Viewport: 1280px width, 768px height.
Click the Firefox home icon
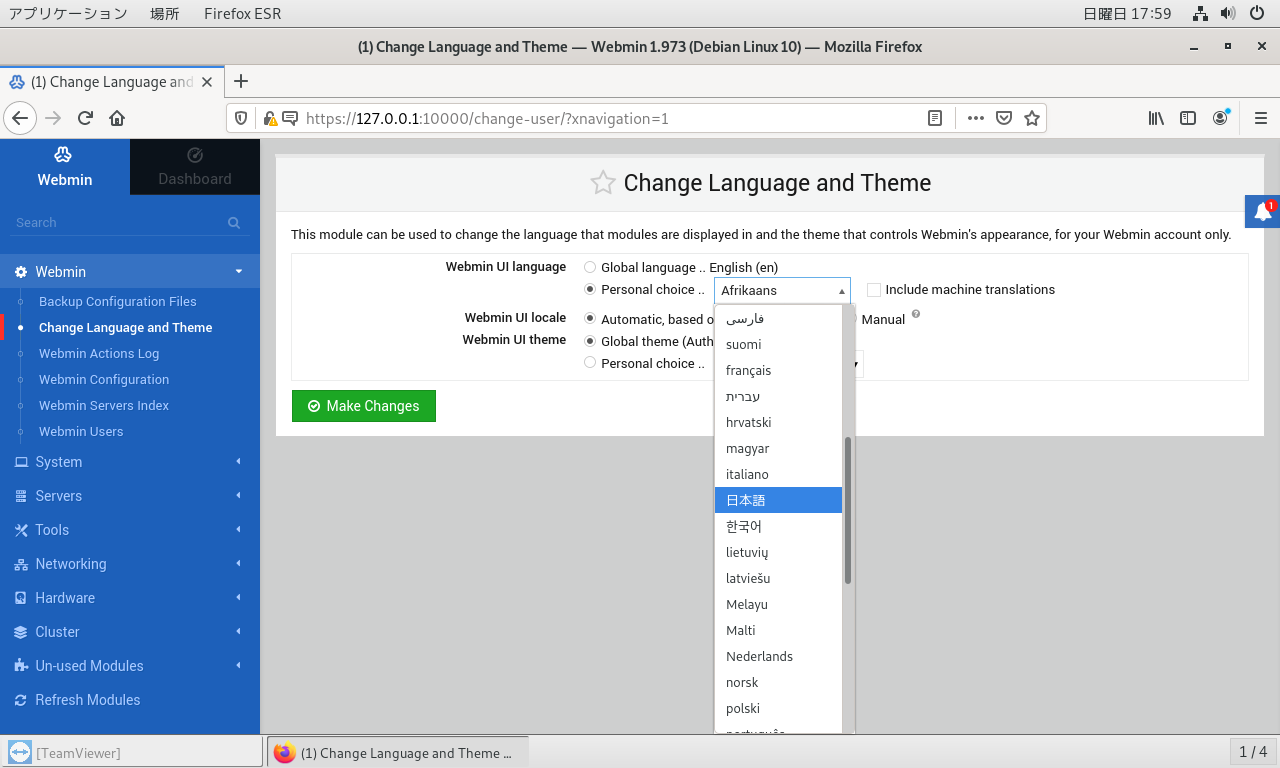click(x=117, y=118)
